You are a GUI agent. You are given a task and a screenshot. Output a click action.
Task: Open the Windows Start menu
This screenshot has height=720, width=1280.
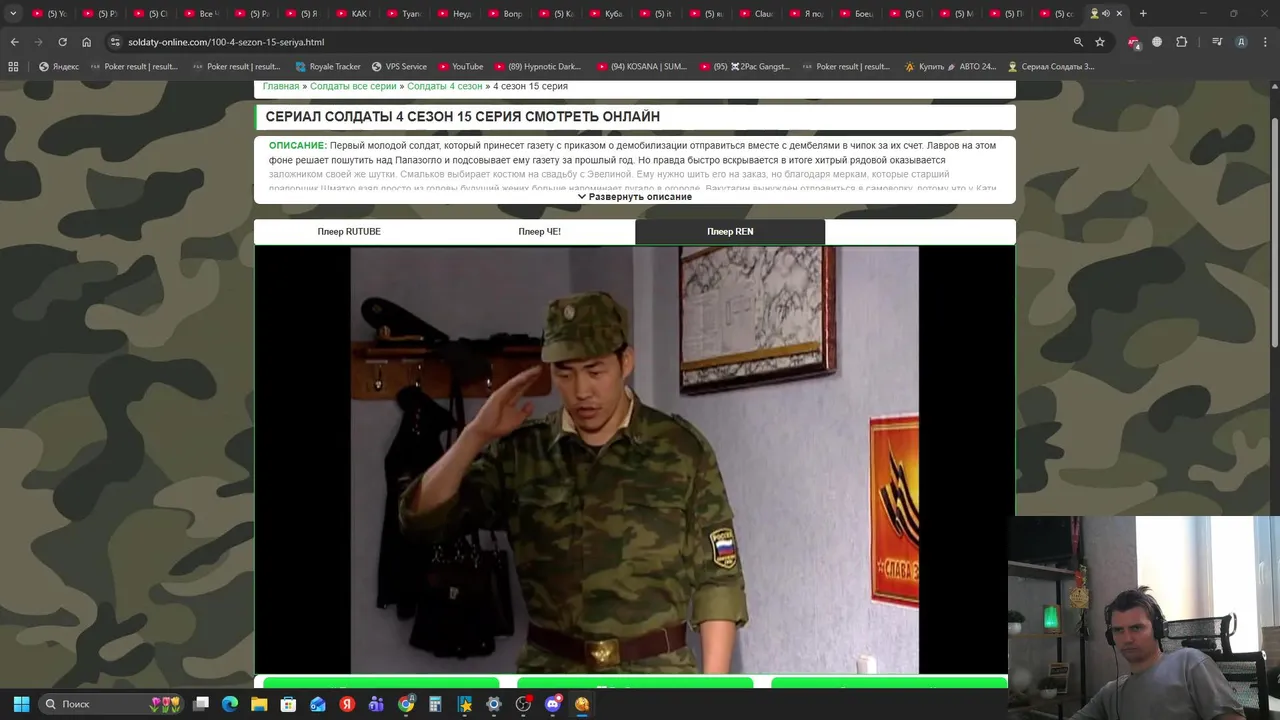[x=21, y=704]
